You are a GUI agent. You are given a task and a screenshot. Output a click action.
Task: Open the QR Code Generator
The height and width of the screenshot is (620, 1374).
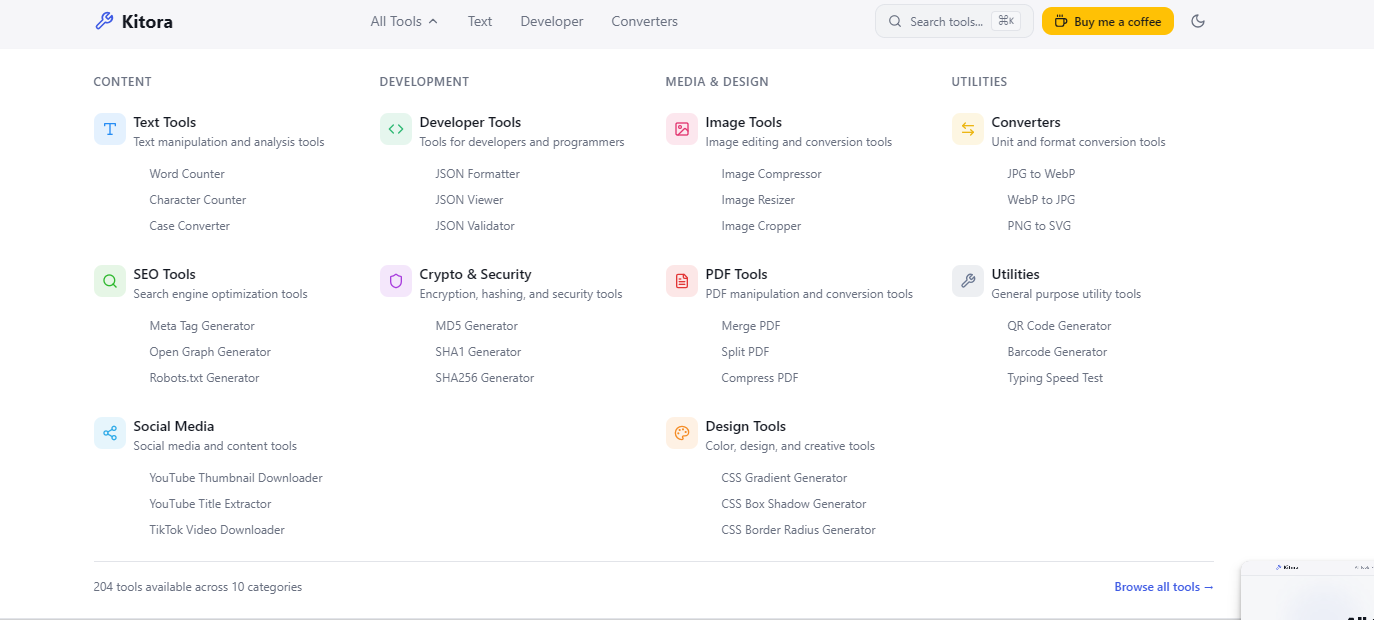(1059, 326)
